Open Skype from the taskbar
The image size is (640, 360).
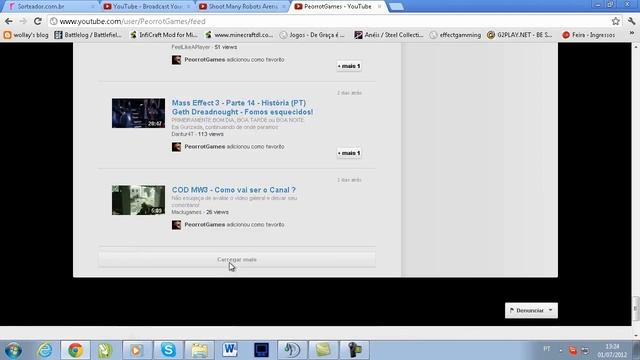pos(168,350)
